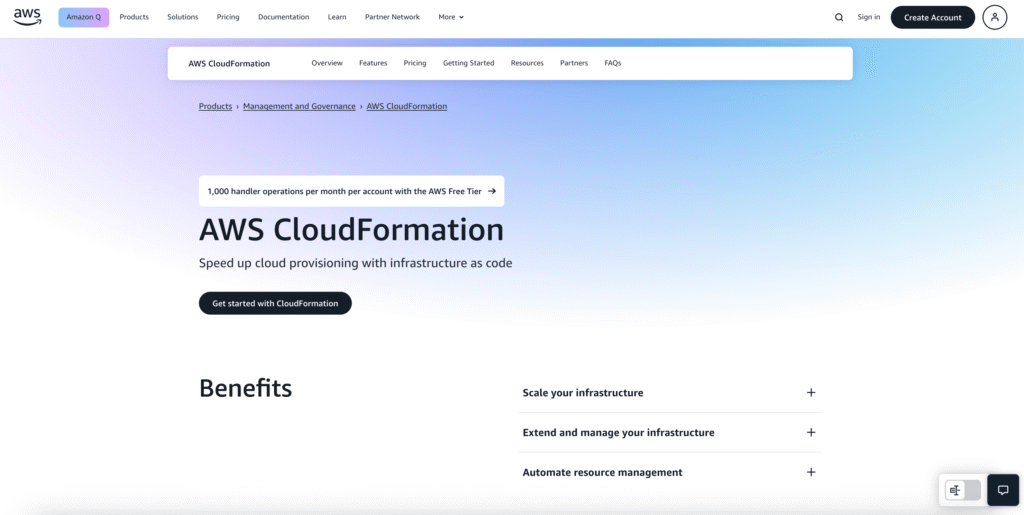Switch to the Partners tab
The height and width of the screenshot is (515, 1024).
[x=574, y=63]
